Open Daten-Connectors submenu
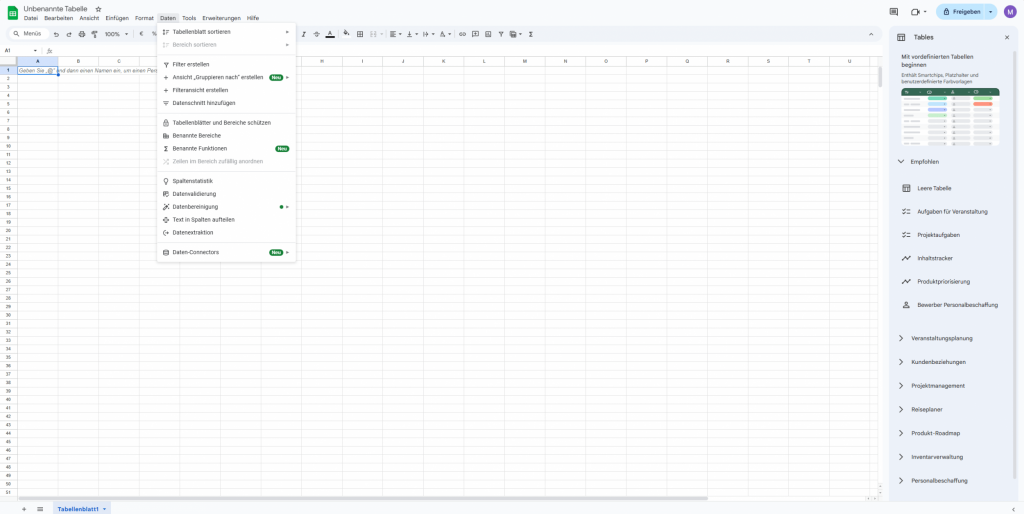The height and width of the screenshot is (514, 1024). pyautogui.click(x=226, y=252)
